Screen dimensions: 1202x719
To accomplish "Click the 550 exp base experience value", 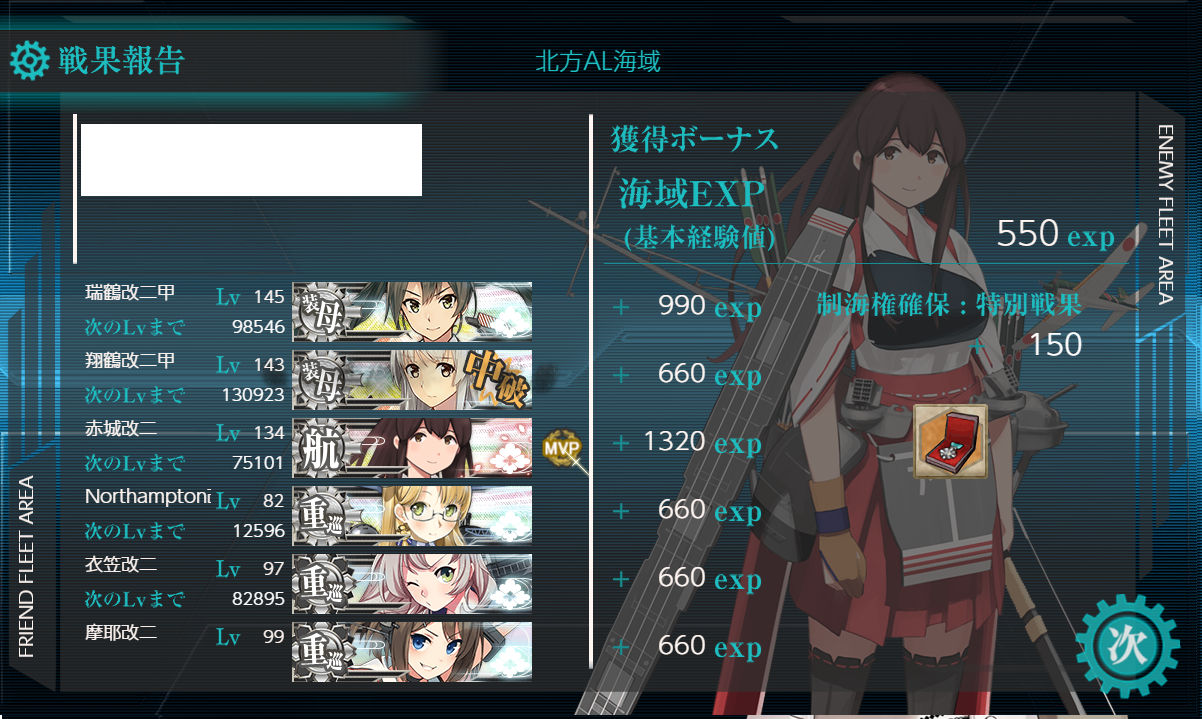I will (x=1055, y=234).
